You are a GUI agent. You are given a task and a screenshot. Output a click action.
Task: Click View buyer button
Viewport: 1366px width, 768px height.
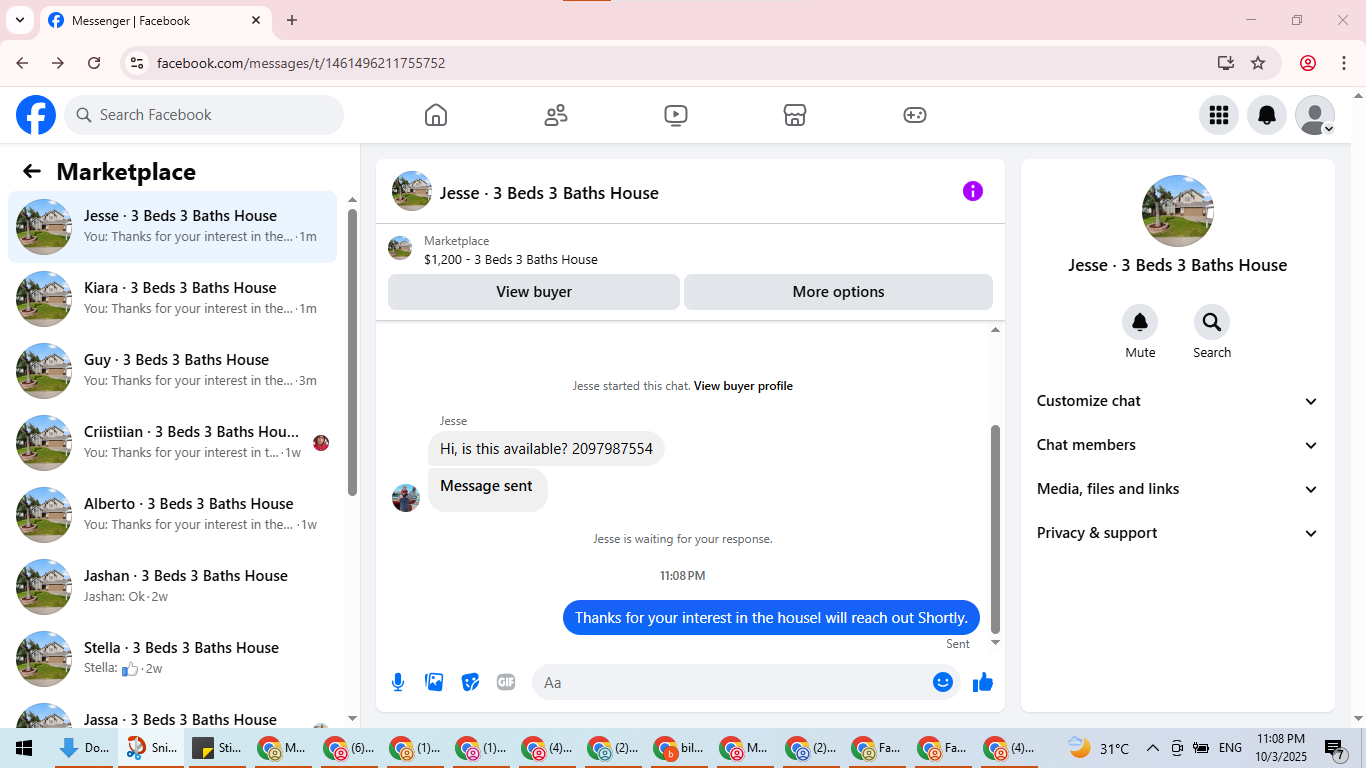(534, 292)
